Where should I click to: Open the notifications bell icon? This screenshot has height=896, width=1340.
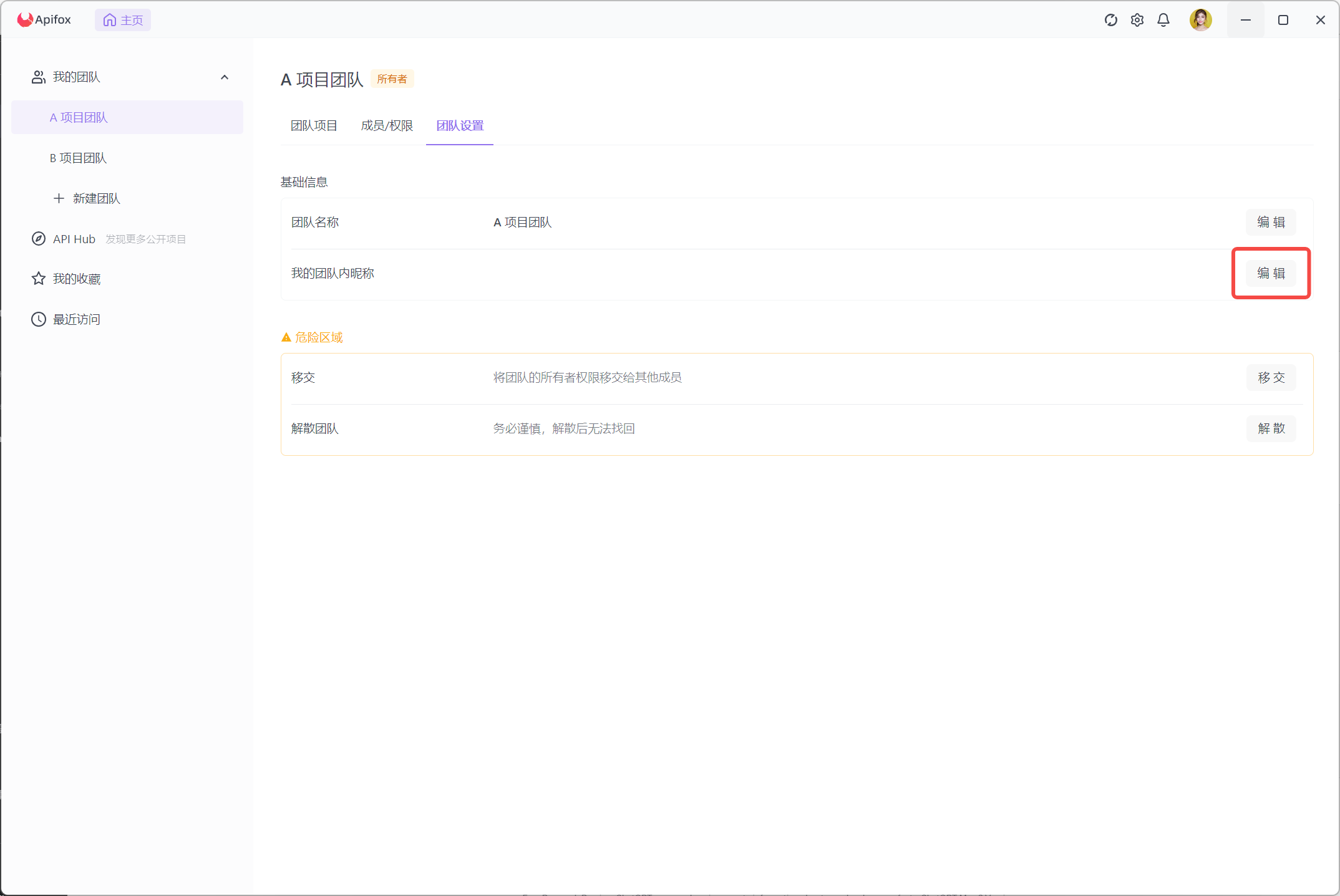[1163, 20]
